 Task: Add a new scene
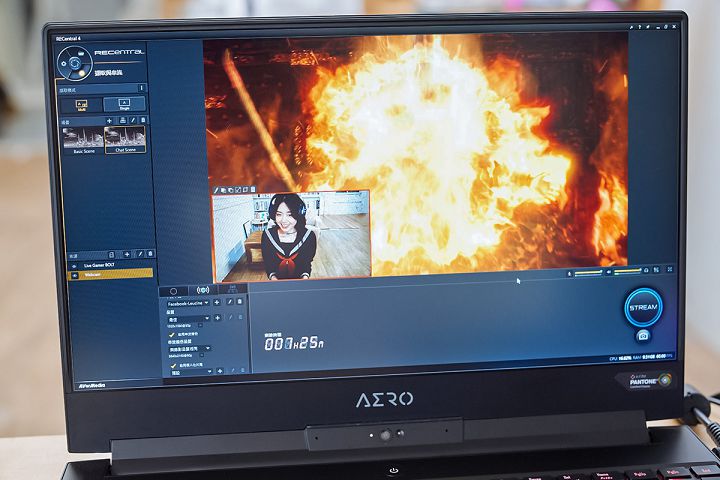pos(109,121)
